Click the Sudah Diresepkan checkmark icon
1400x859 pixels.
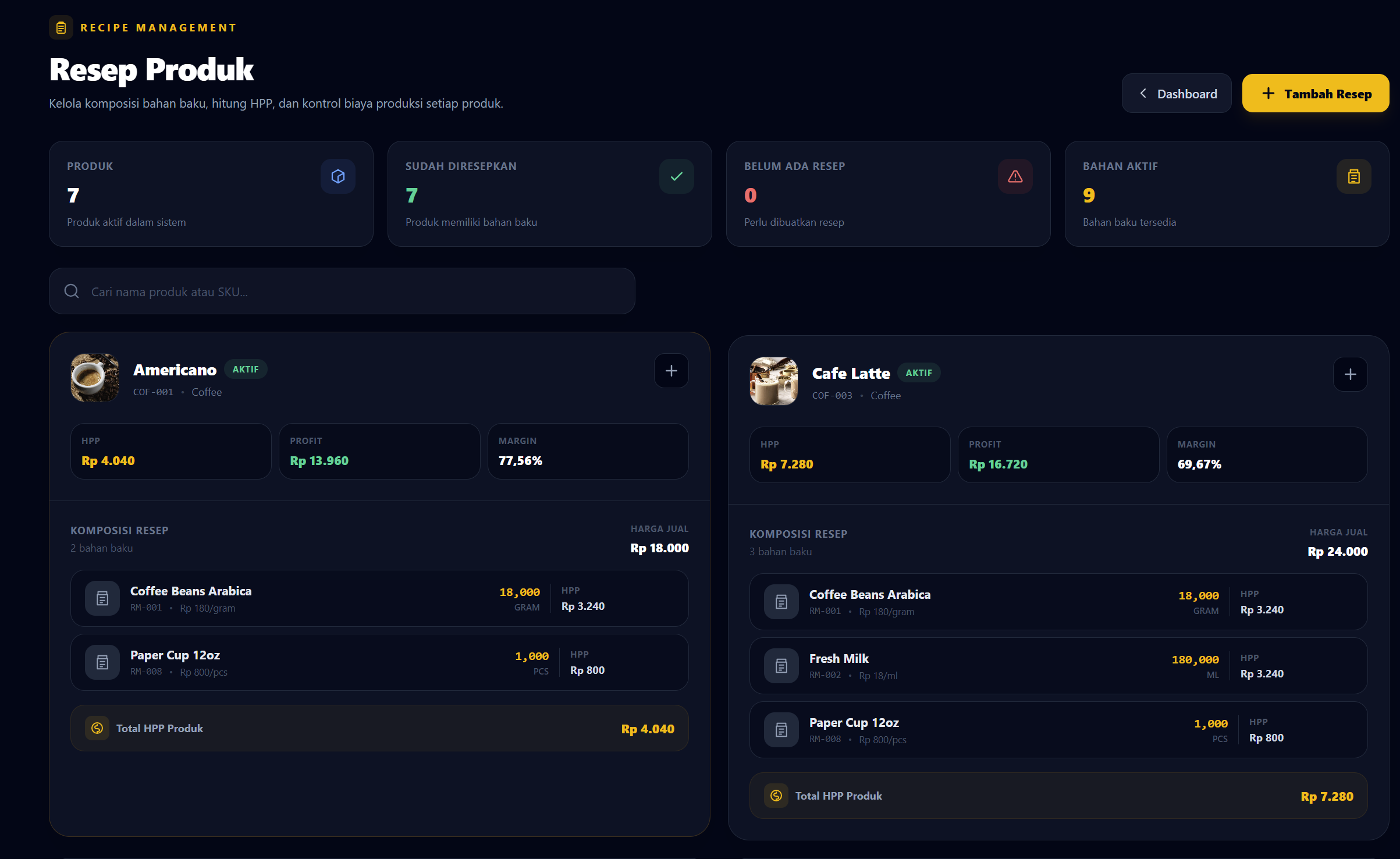pyautogui.click(x=677, y=176)
